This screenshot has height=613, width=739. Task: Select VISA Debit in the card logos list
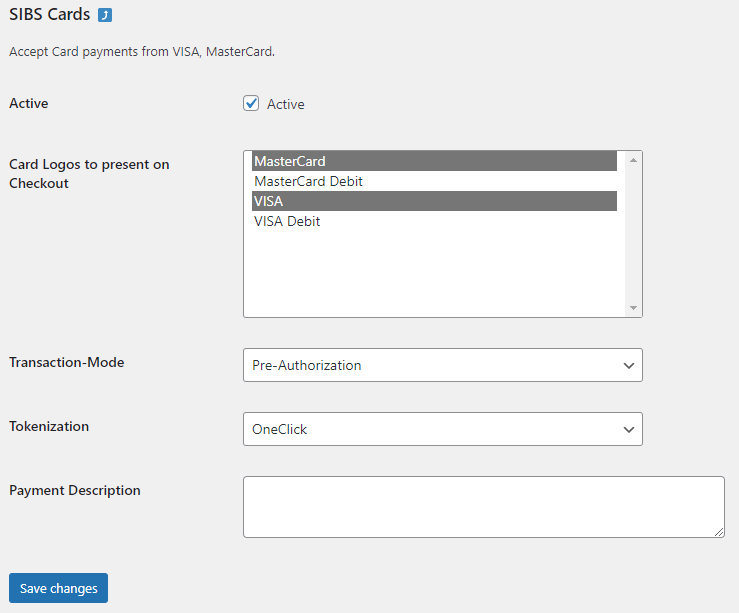tap(434, 221)
